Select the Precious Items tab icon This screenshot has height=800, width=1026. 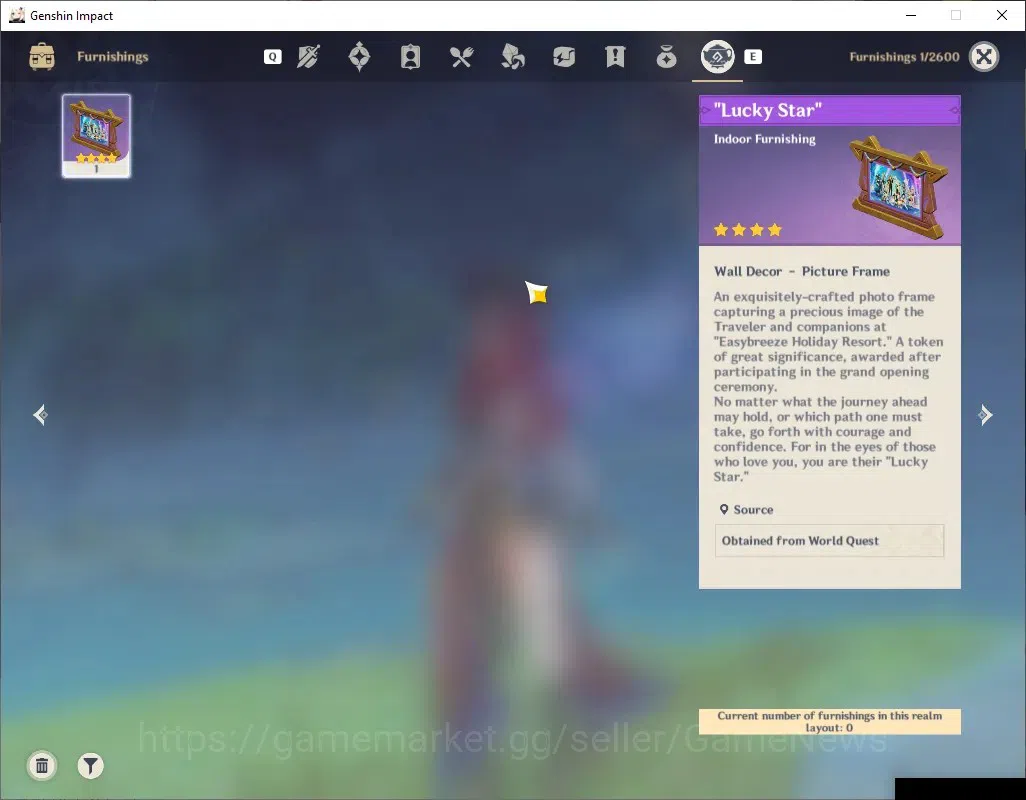click(666, 57)
